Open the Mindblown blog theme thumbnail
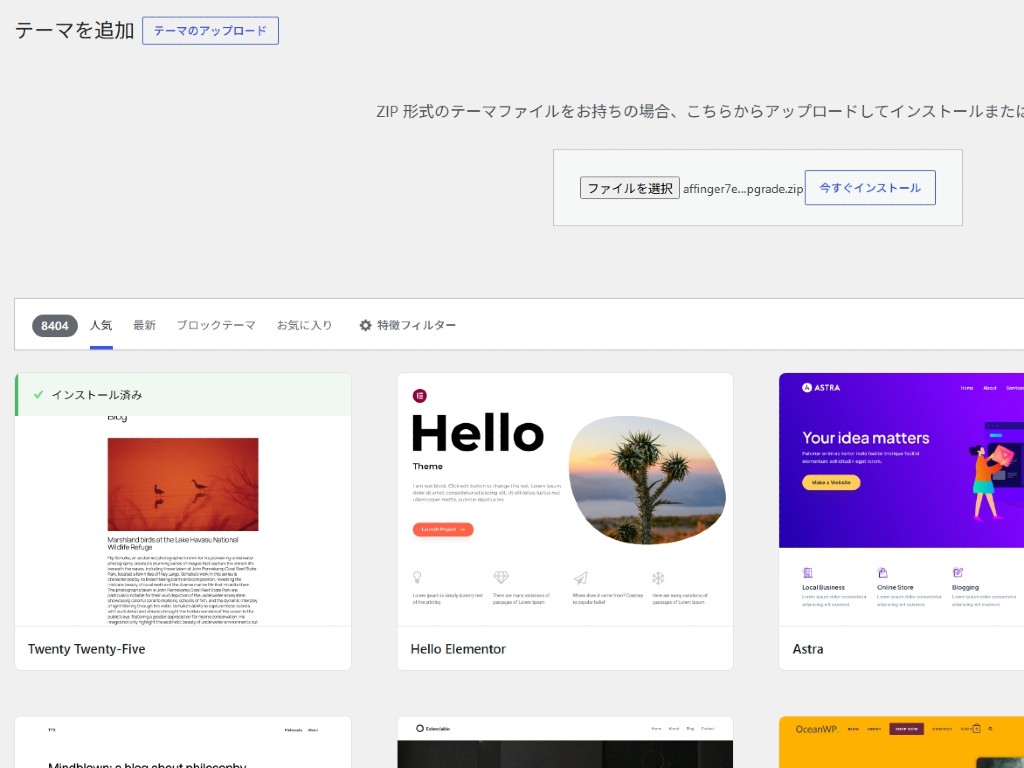The width and height of the screenshot is (1024, 768). tap(183, 743)
